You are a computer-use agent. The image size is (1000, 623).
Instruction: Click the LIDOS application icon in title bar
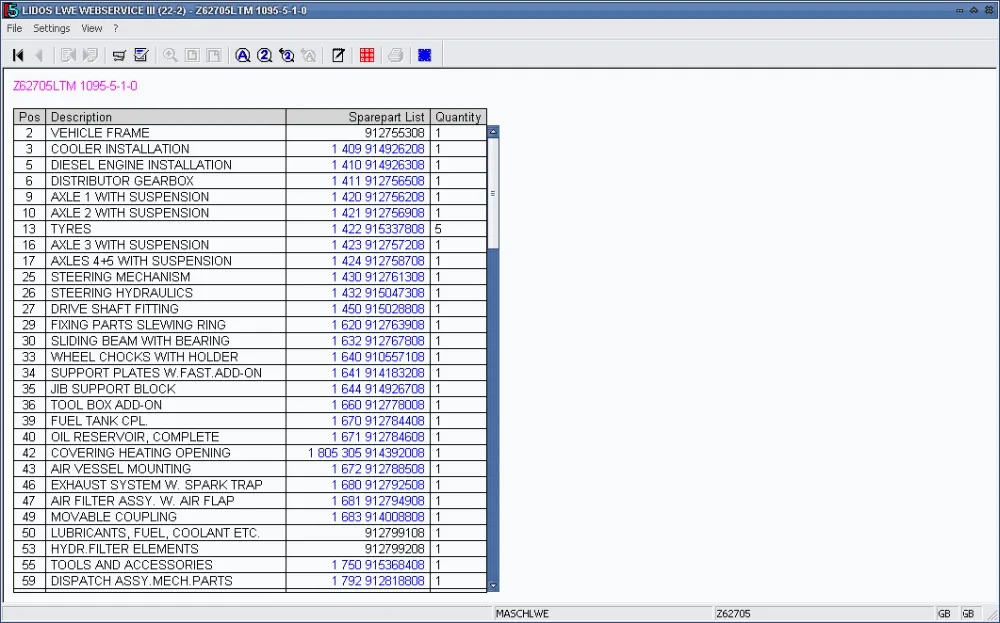point(10,10)
